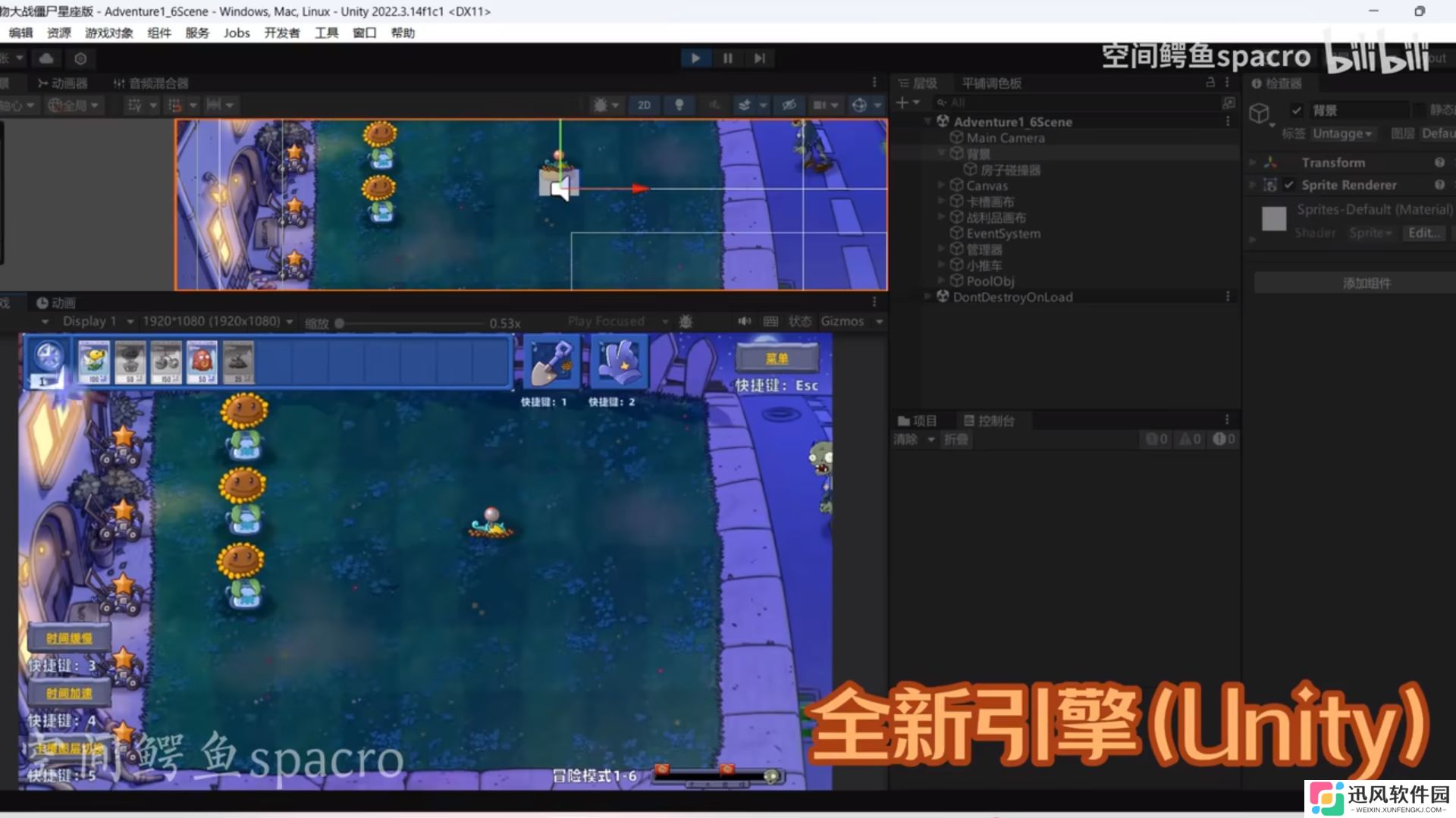Open the 资源 Assets menu
The height and width of the screenshot is (818, 1456).
point(58,33)
